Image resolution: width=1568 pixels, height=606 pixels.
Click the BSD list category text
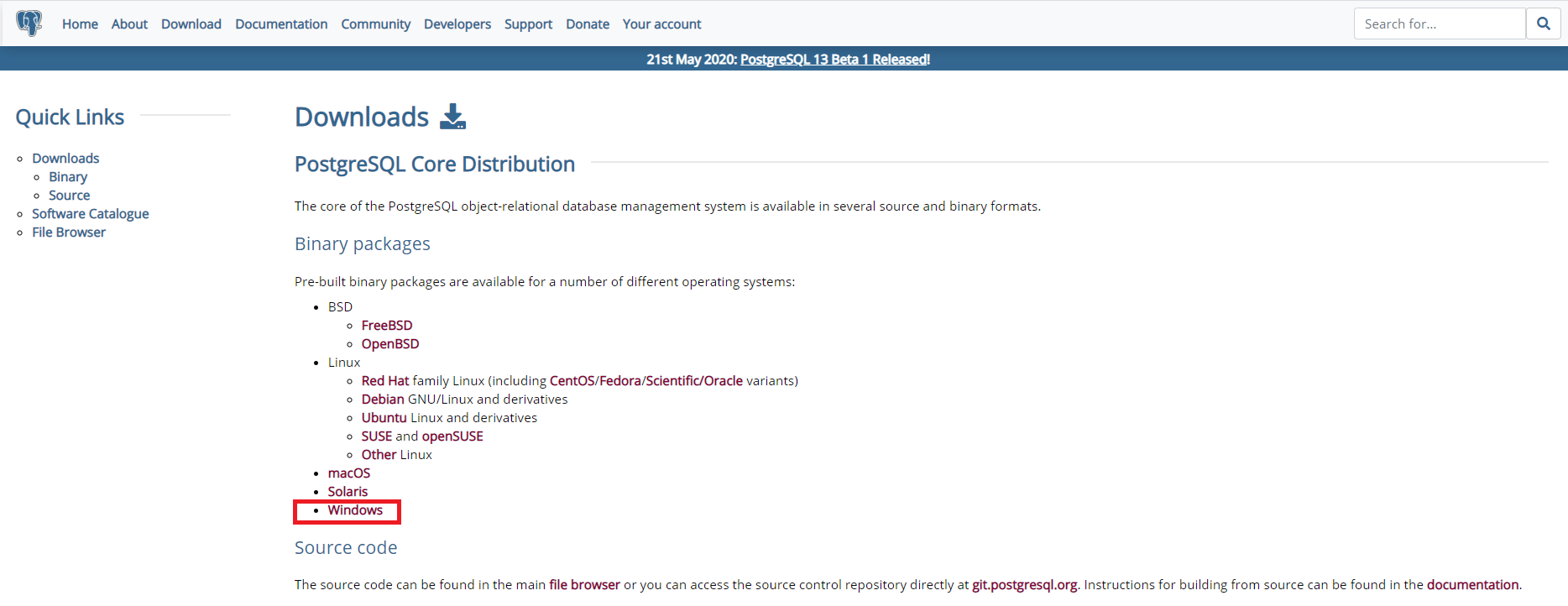(340, 307)
